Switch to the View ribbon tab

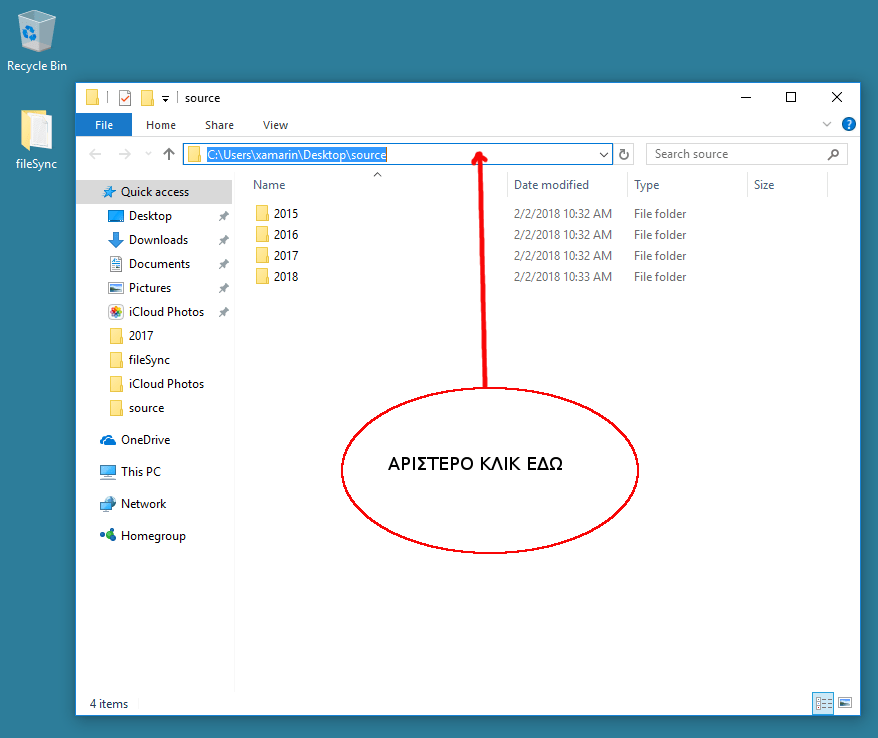tap(275, 124)
